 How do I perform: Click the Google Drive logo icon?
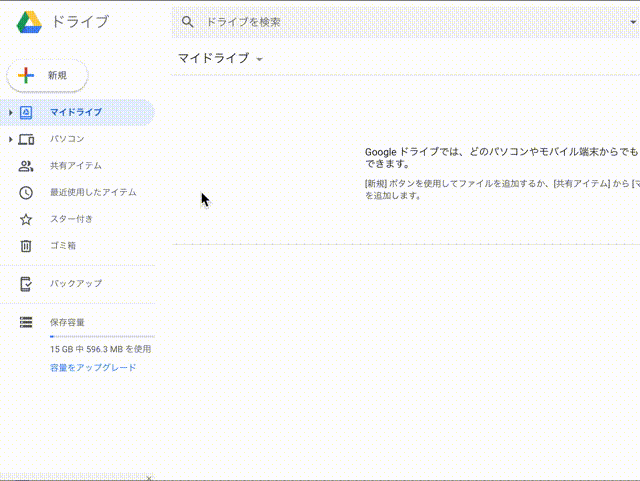(x=29, y=22)
